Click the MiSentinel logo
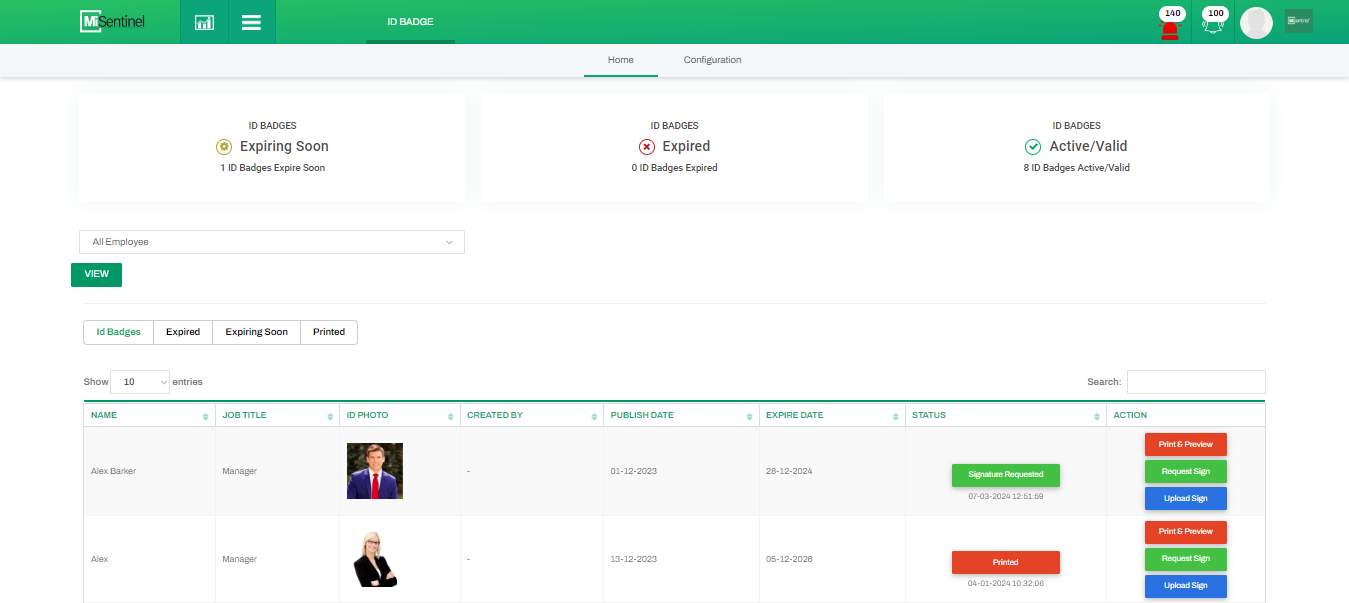This screenshot has height=603, width=1349. click(113, 21)
